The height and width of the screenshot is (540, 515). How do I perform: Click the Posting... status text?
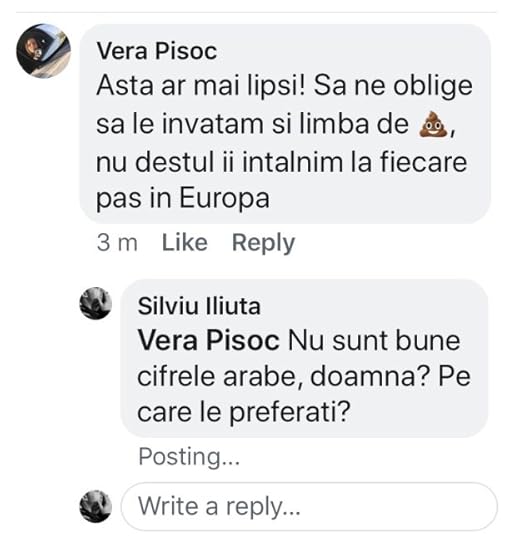(189, 457)
